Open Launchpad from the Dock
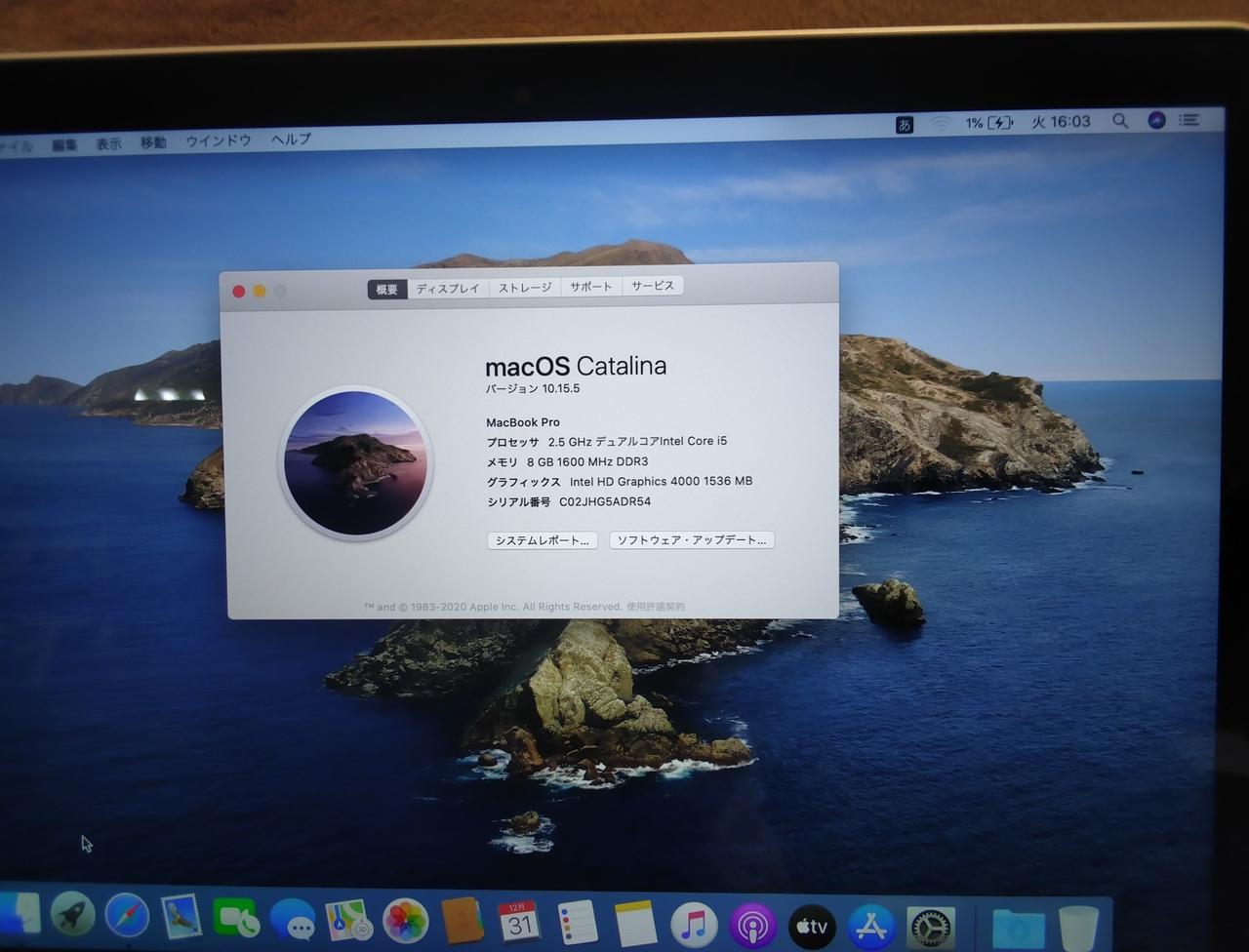The image size is (1249, 952). 73,915
